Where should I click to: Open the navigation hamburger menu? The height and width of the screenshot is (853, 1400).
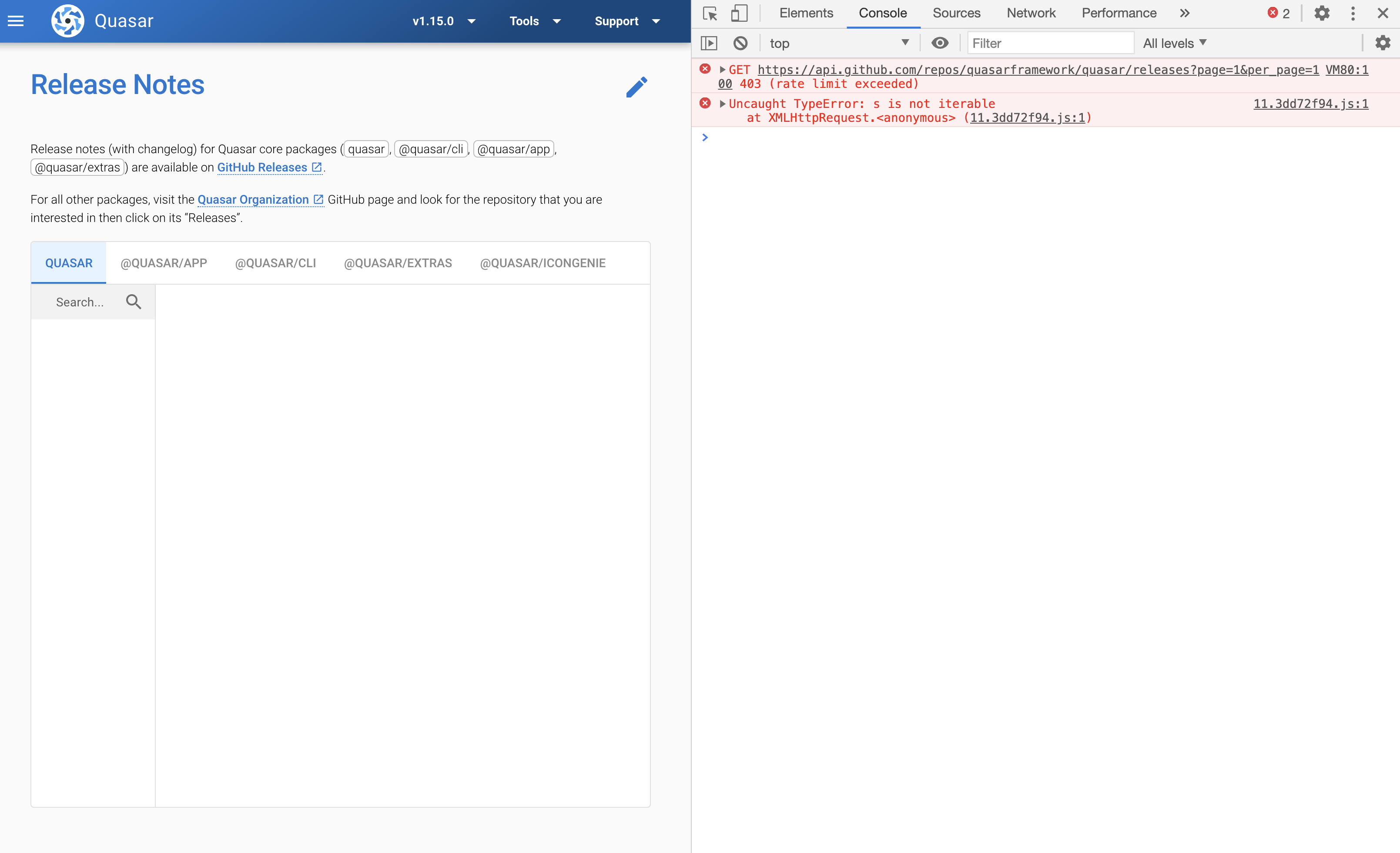click(15, 21)
